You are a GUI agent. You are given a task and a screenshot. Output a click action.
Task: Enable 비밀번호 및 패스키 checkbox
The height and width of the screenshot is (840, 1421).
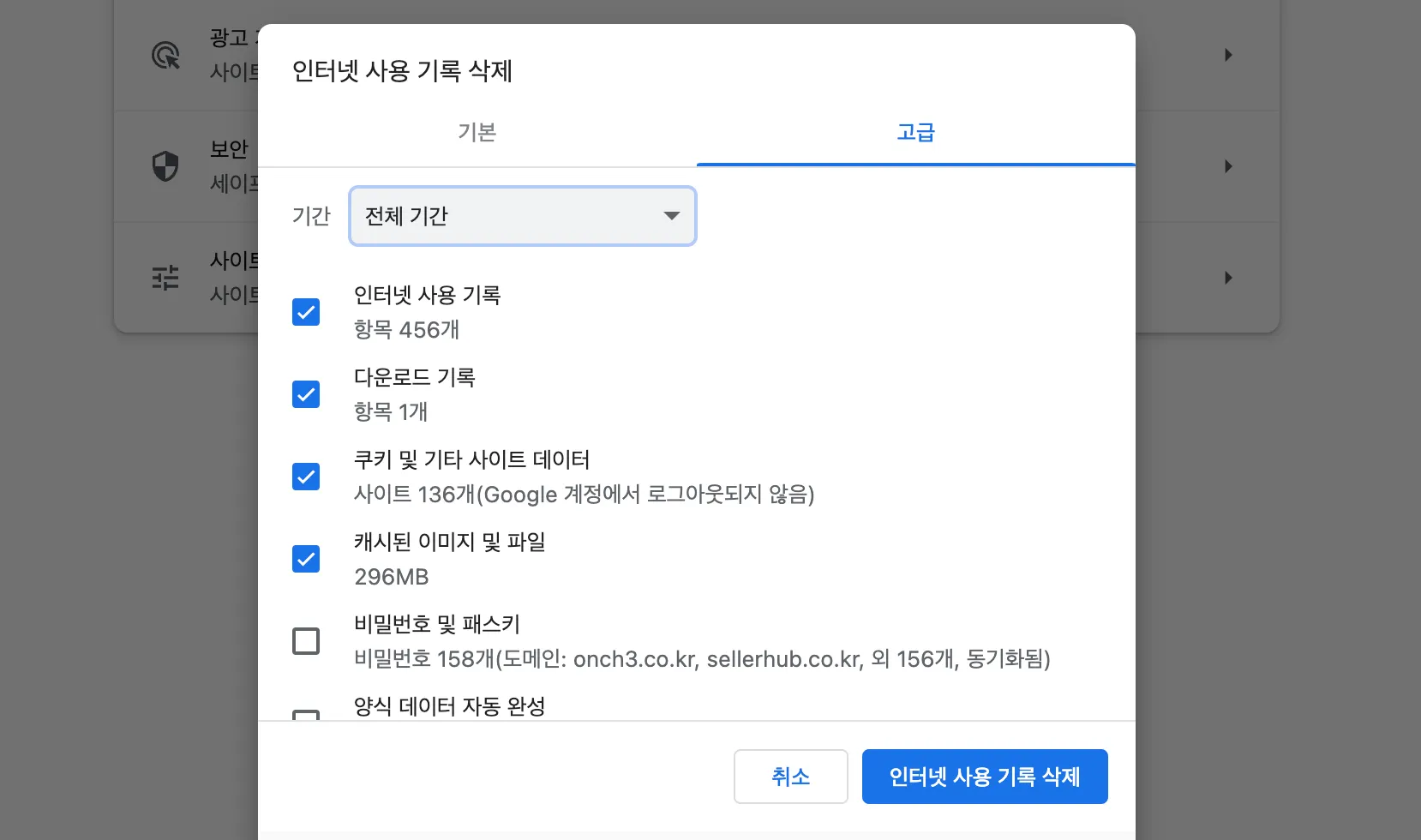306,641
